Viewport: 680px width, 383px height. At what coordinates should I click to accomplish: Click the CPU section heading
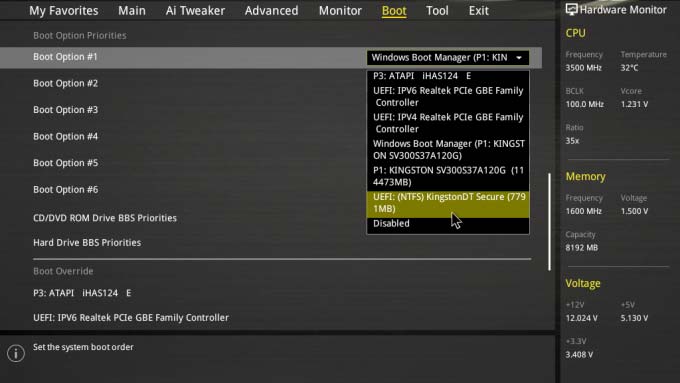575,33
